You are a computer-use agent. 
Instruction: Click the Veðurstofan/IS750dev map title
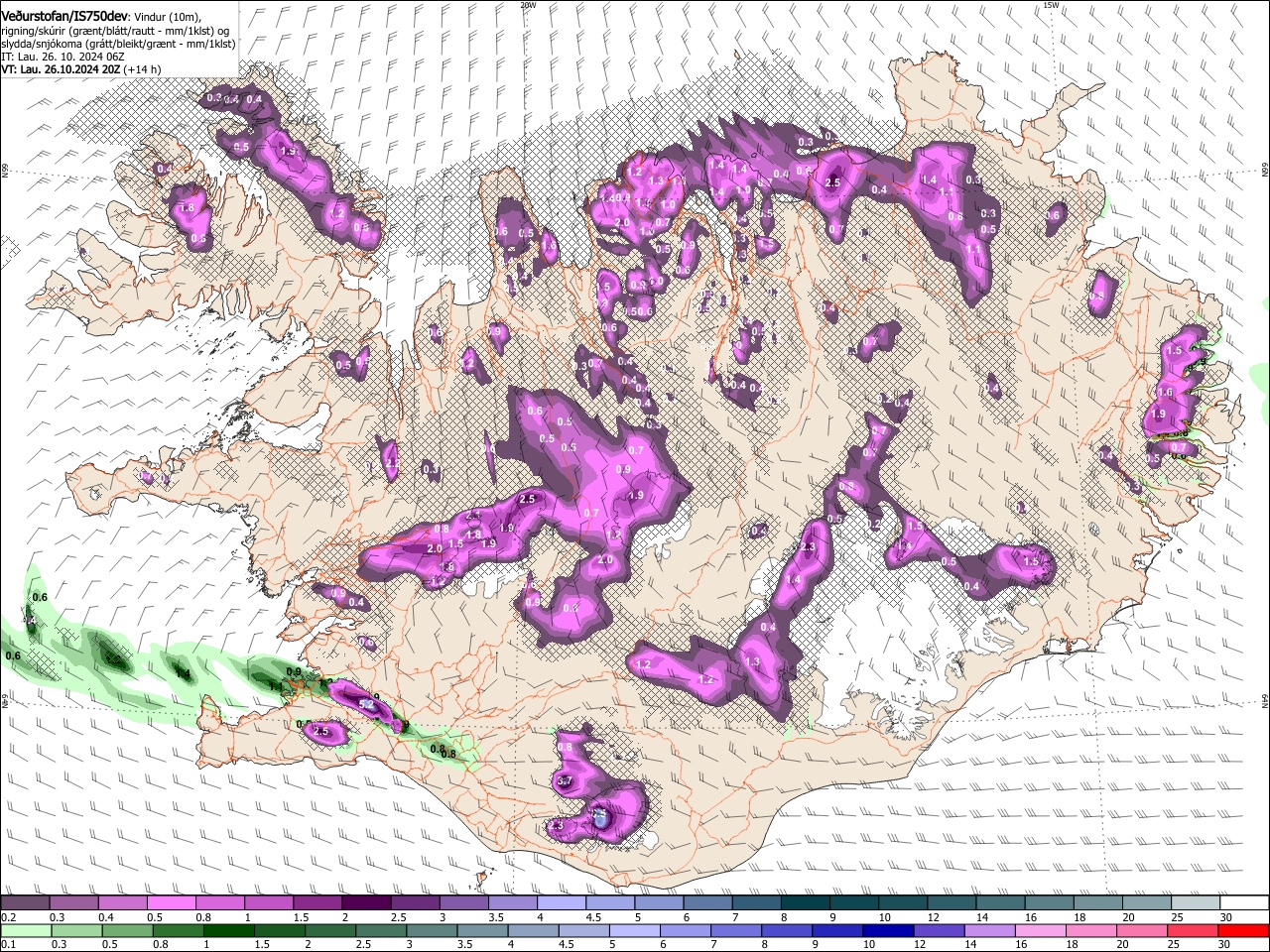click(x=63, y=16)
